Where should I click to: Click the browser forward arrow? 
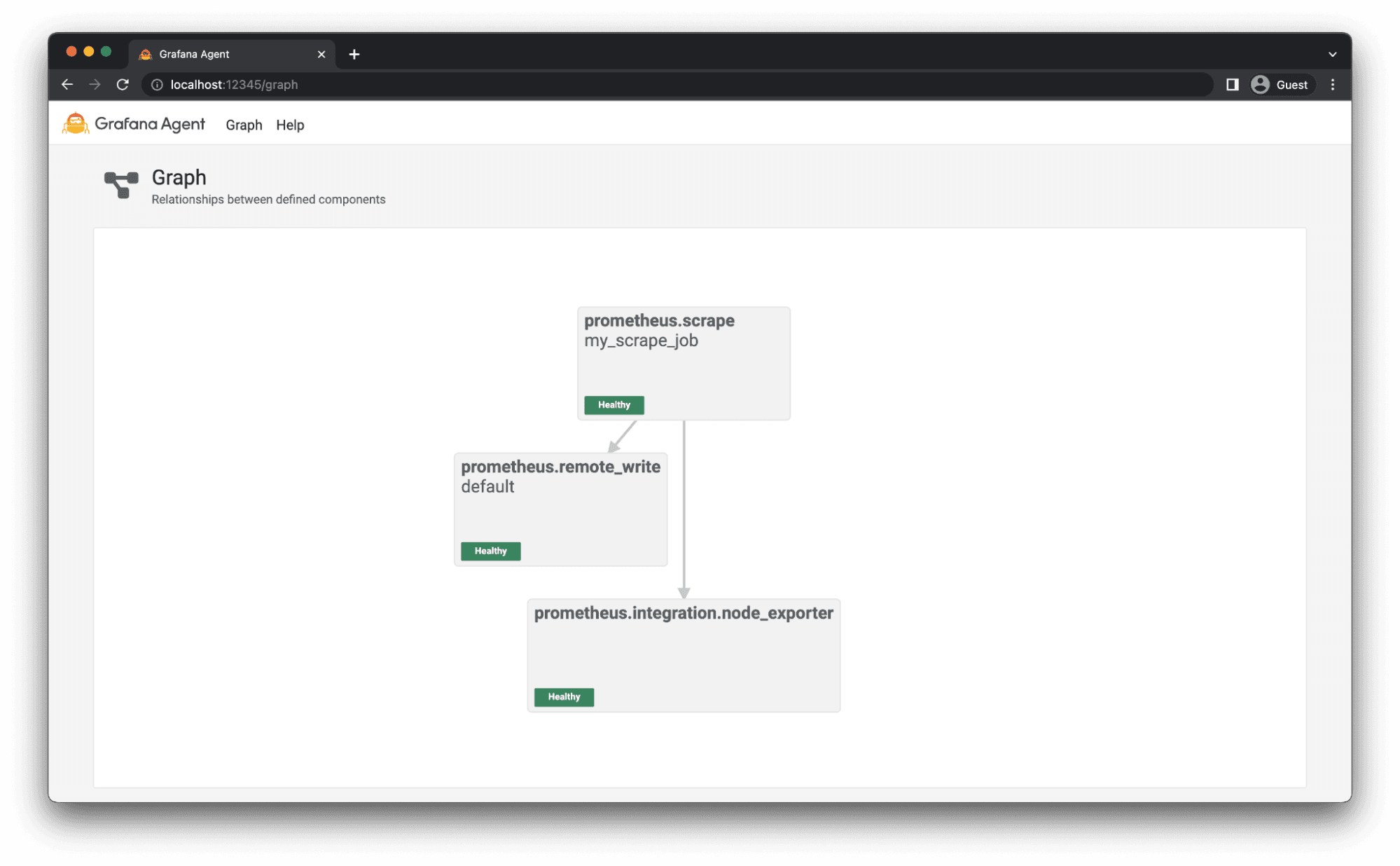pos(95,84)
